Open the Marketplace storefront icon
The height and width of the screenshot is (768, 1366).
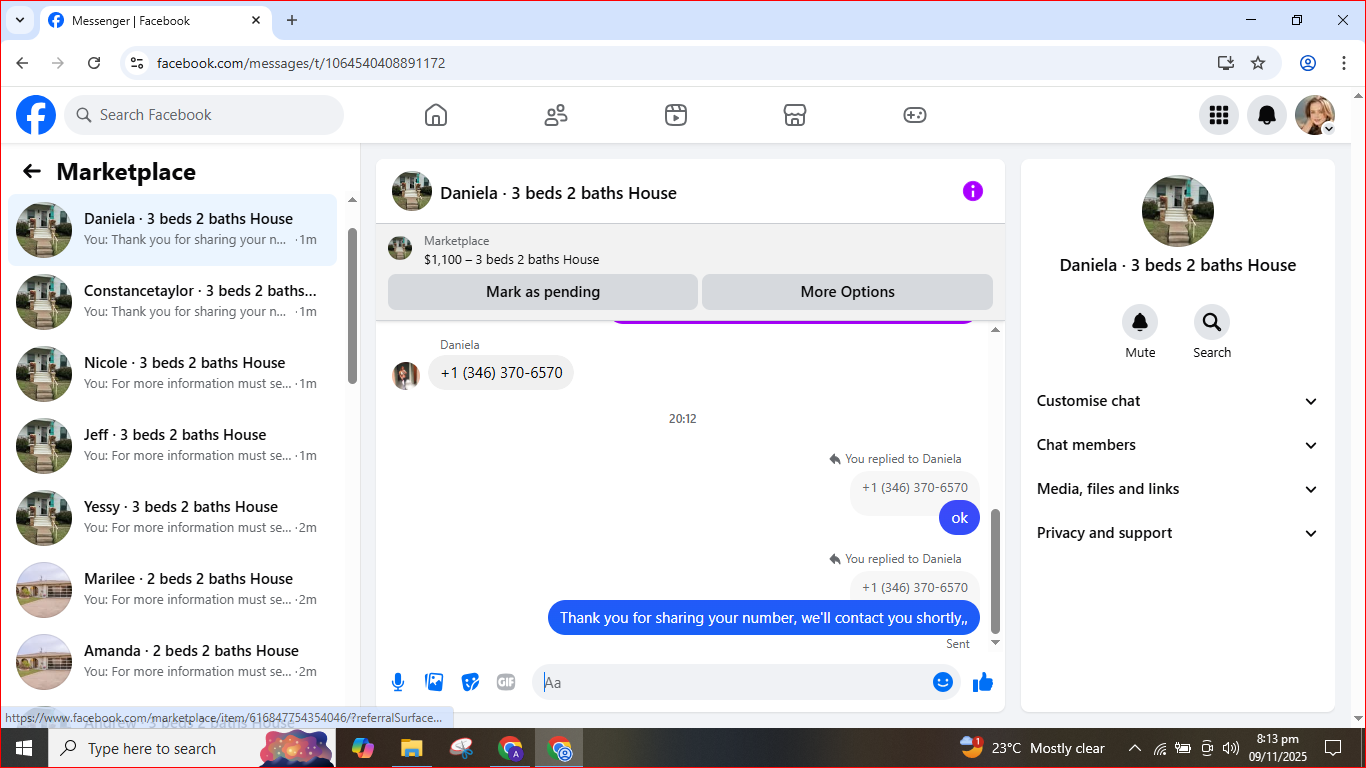click(795, 115)
